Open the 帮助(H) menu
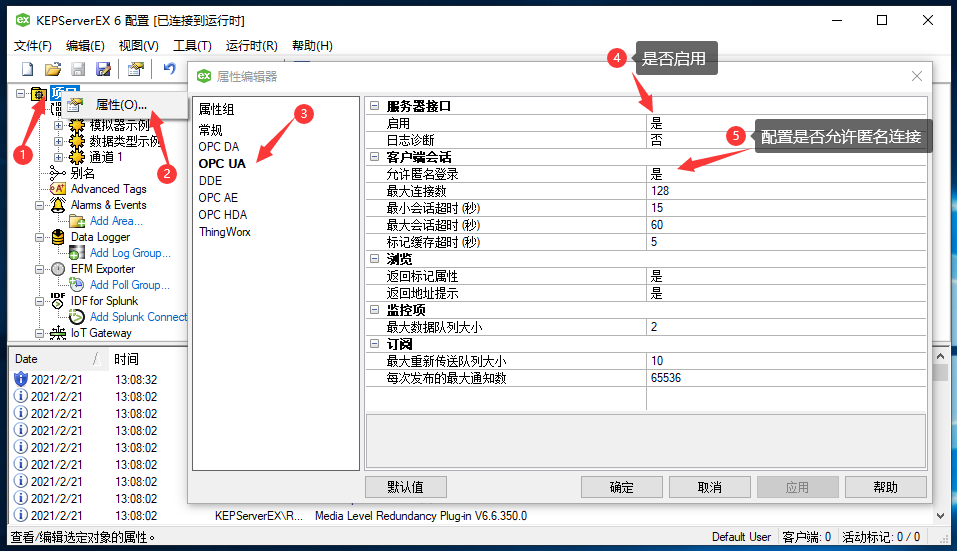The width and height of the screenshot is (957, 551). [x=312, y=46]
